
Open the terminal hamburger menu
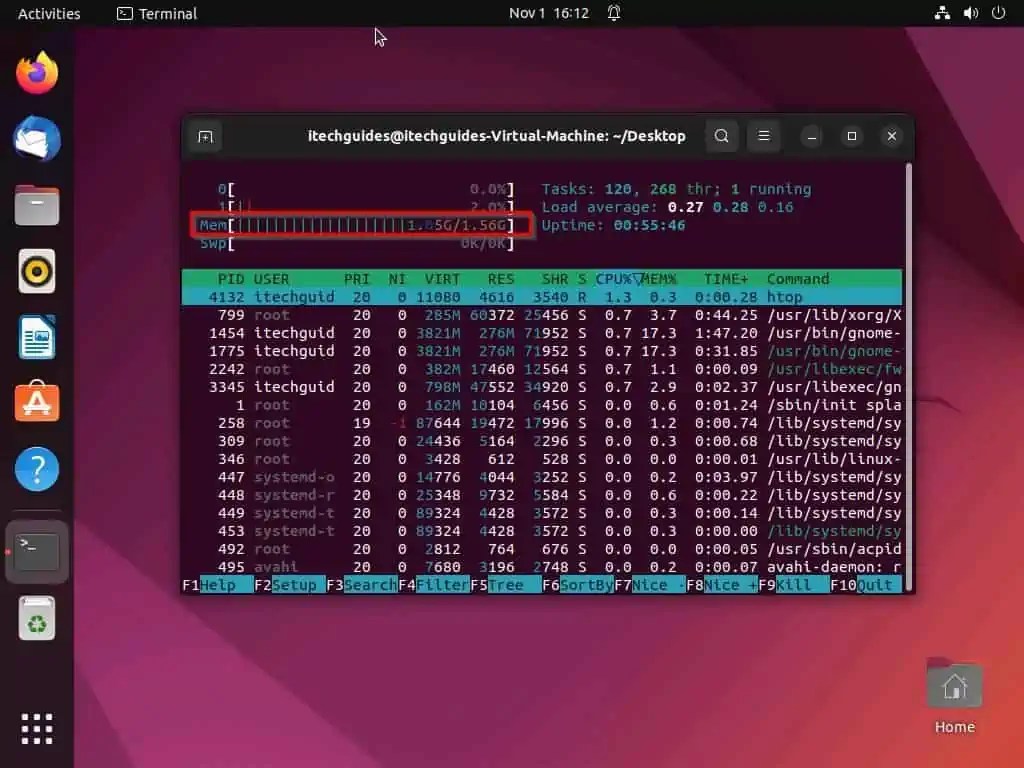click(x=764, y=136)
